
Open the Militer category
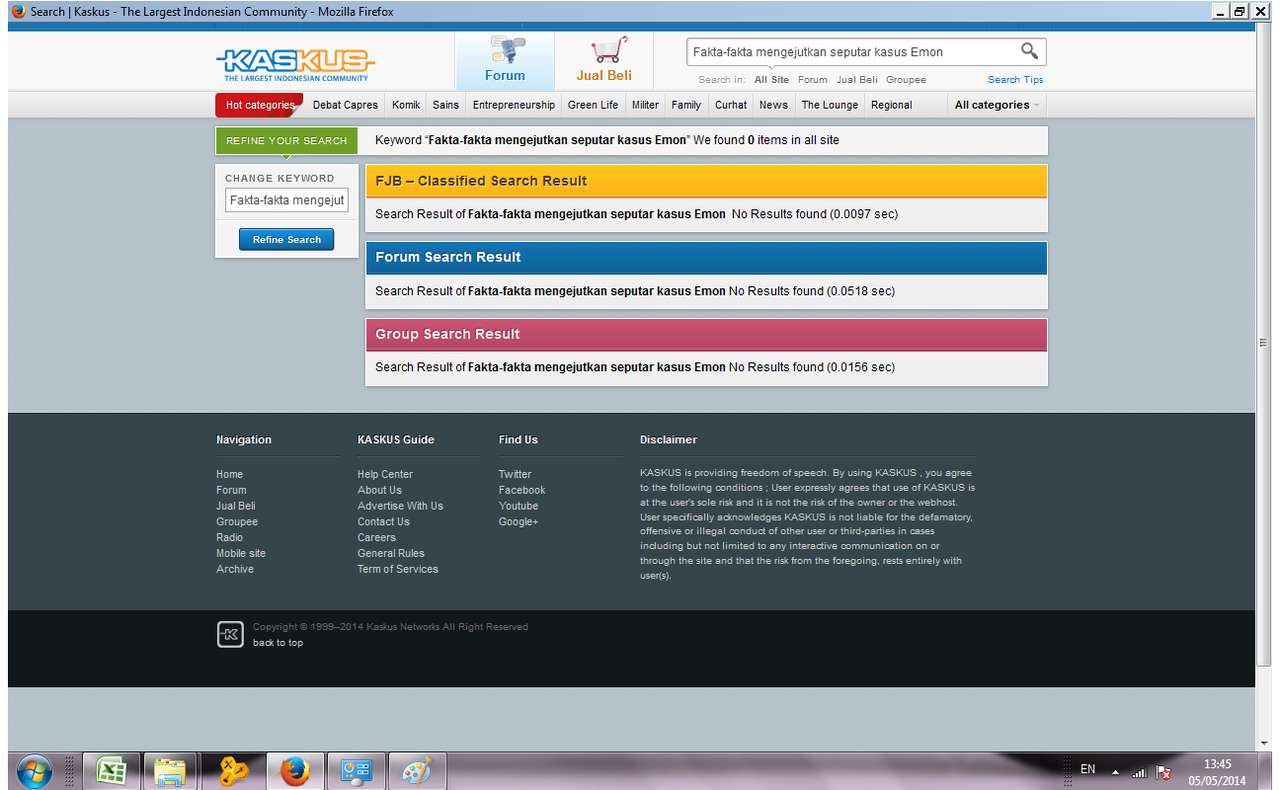click(645, 105)
